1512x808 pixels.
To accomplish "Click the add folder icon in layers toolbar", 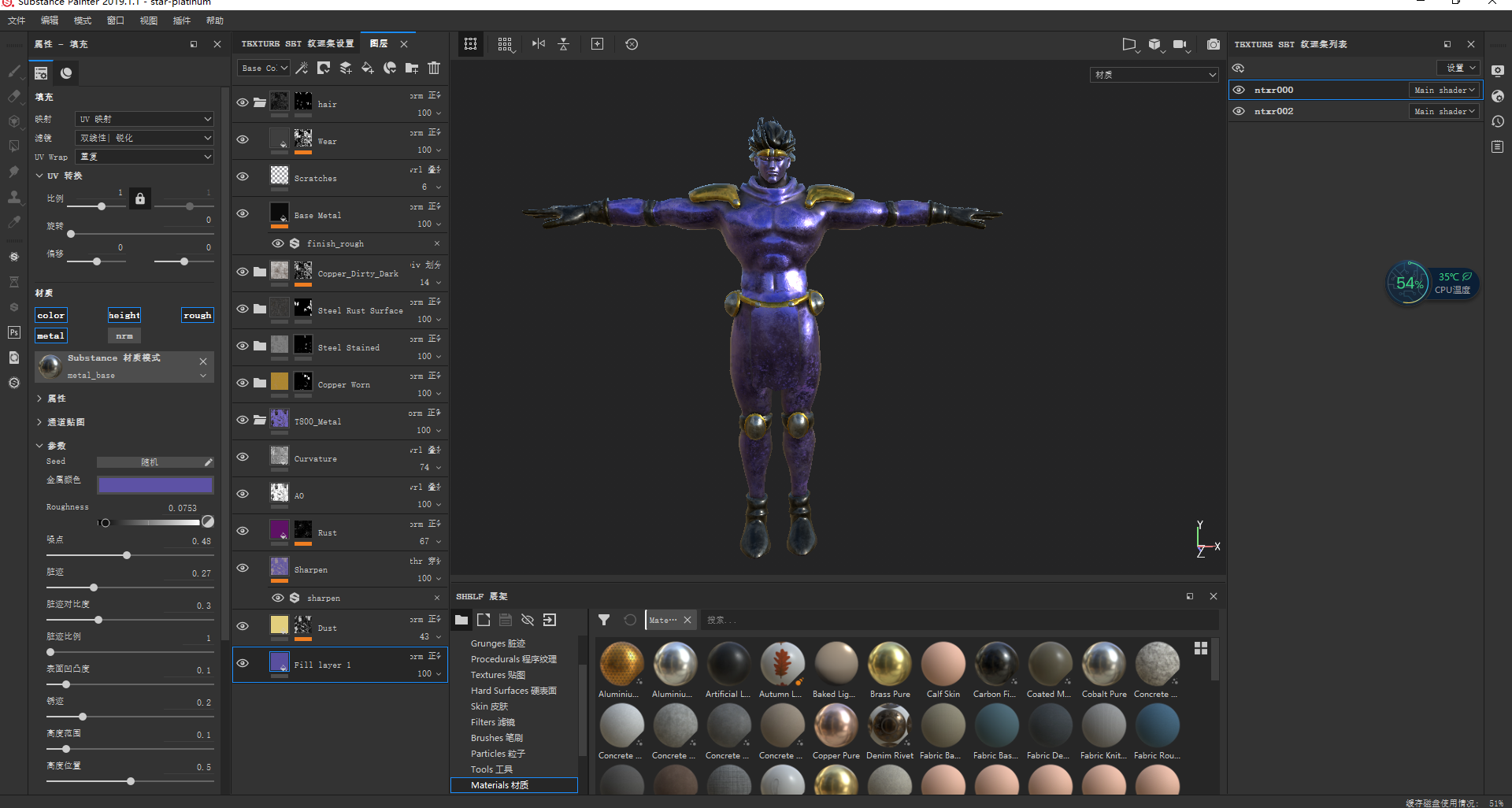I will point(412,69).
